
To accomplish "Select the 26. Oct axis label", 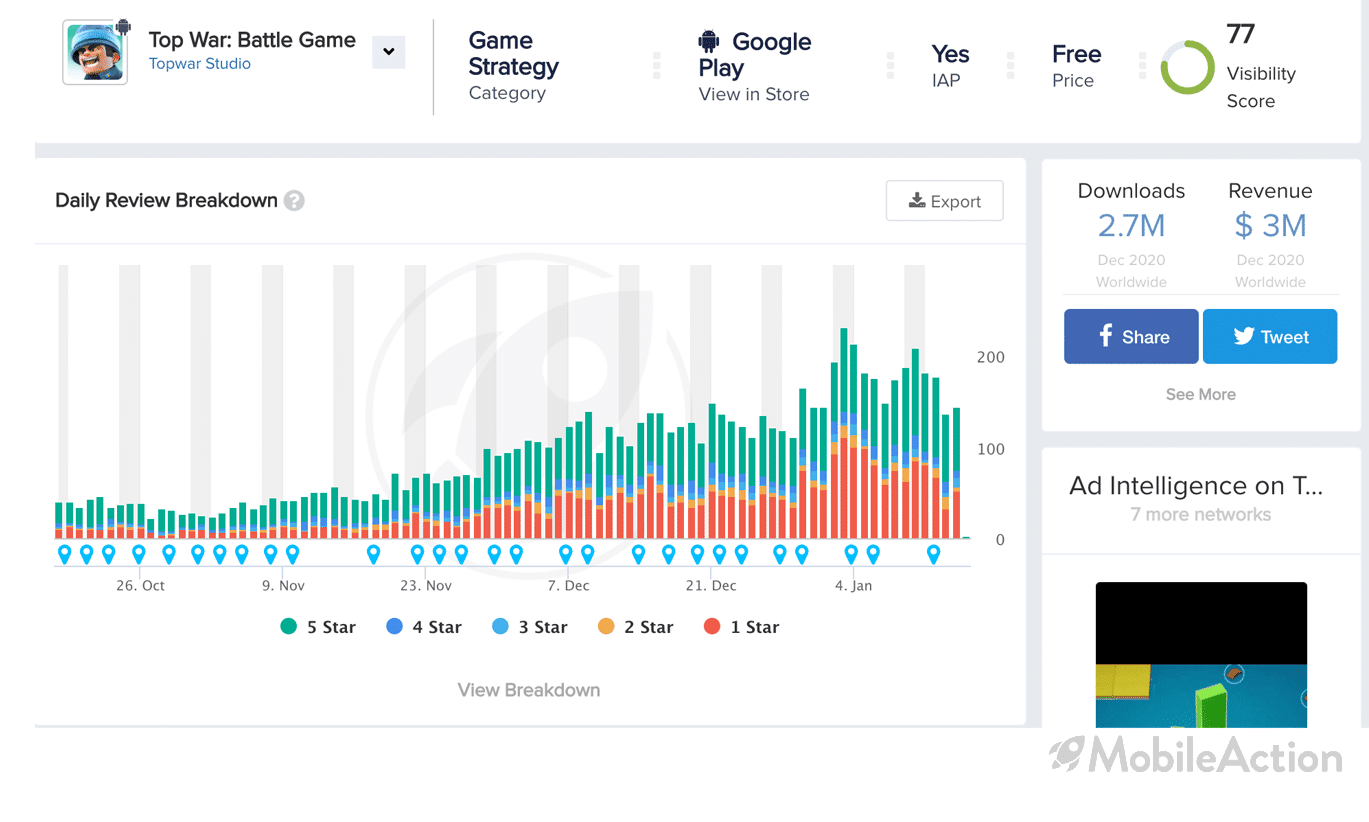I will click(140, 585).
